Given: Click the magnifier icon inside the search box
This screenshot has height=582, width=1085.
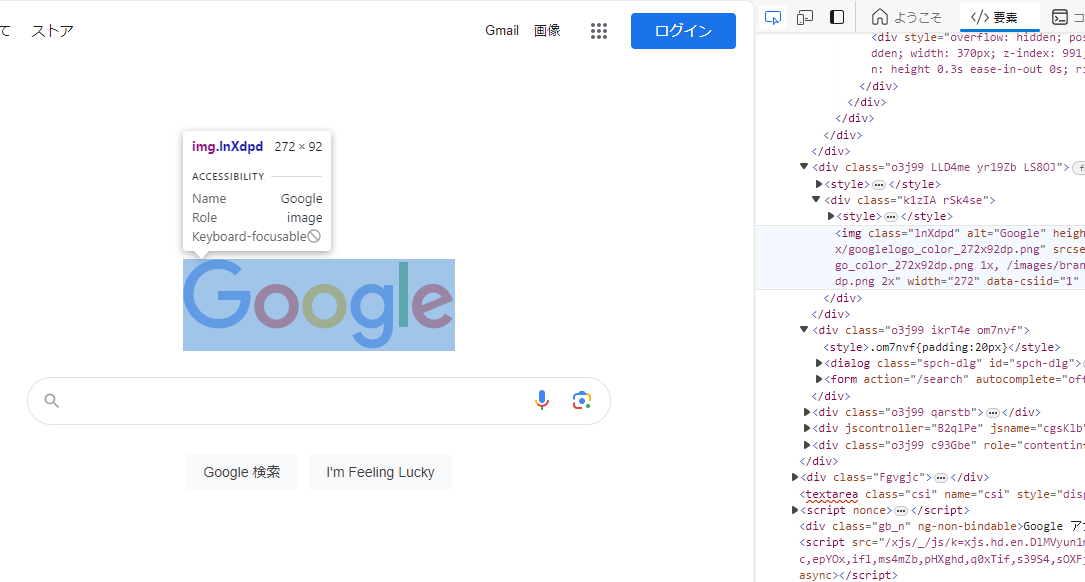Looking at the screenshot, I should pos(51,400).
